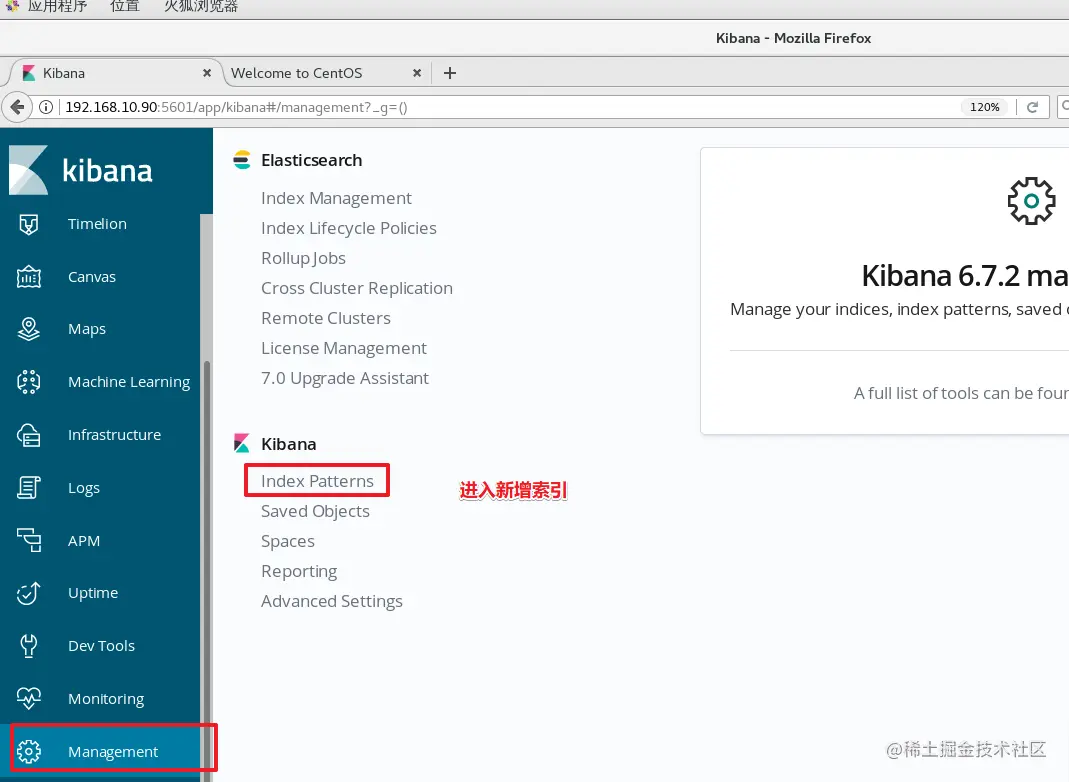Click the site information icon in address bar

tap(46, 107)
